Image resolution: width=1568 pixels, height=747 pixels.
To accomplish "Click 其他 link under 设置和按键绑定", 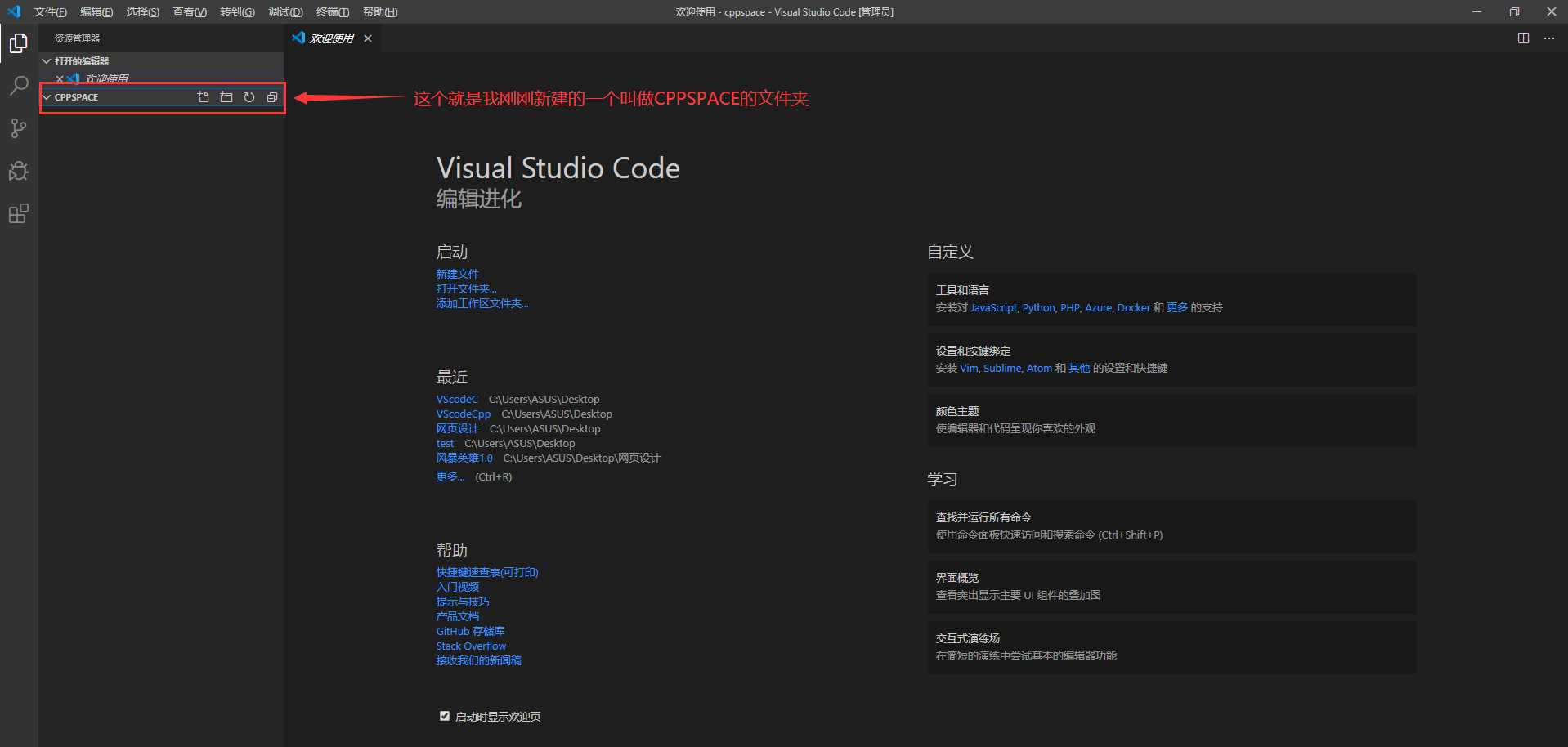I will [x=1079, y=368].
